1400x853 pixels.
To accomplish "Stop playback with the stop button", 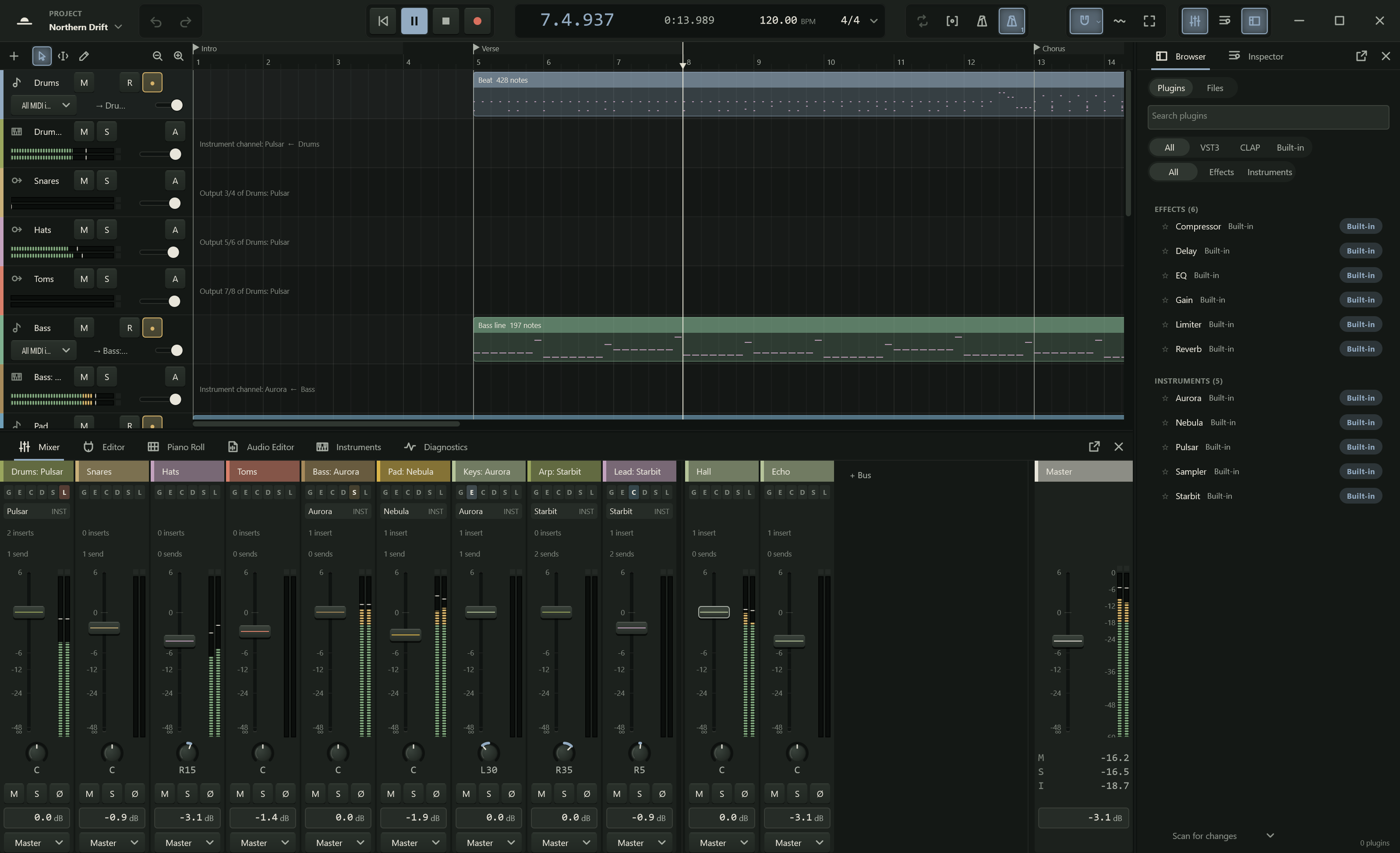I will [446, 21].
